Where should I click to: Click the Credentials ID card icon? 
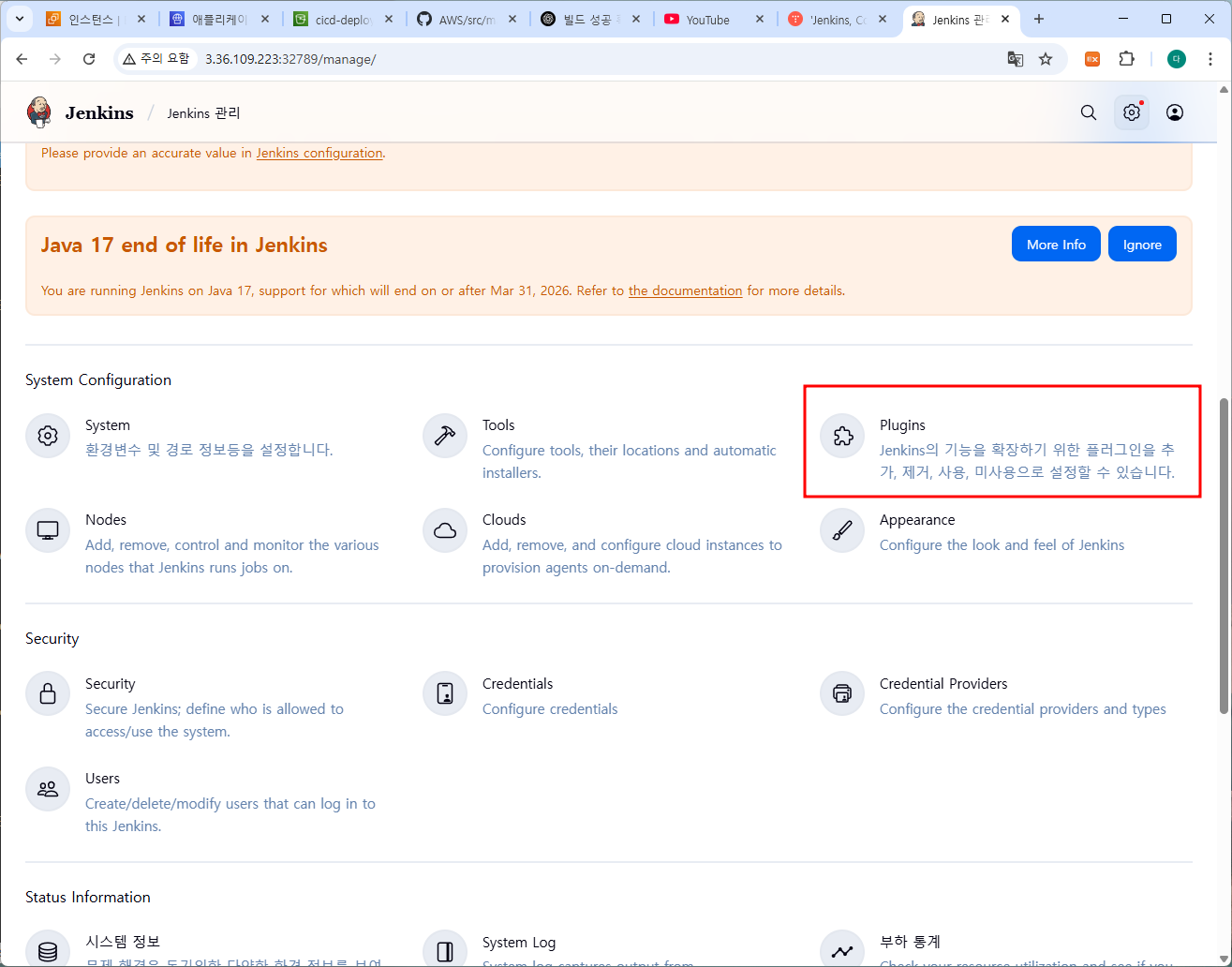pos(445,694)
